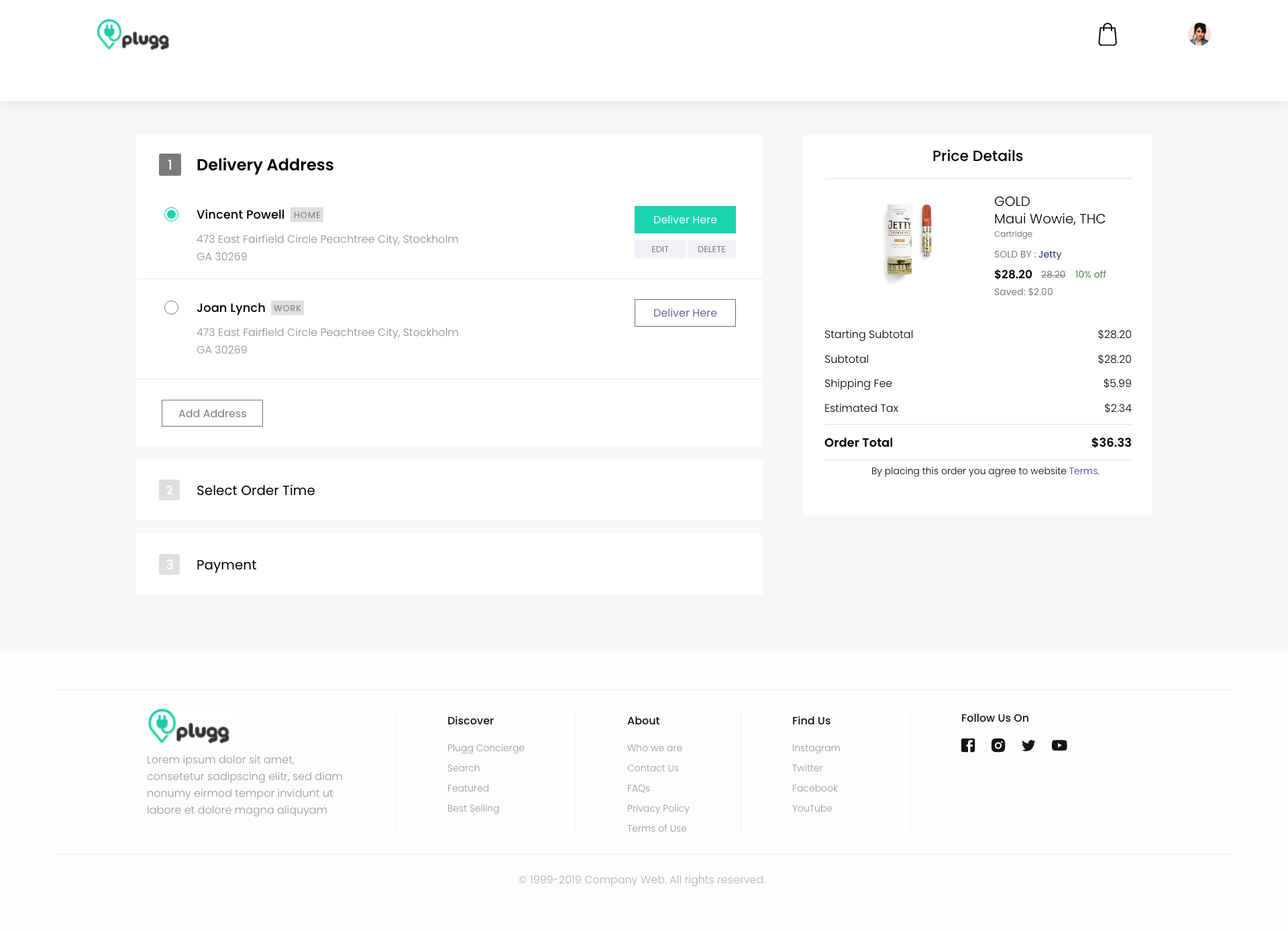Click the Delivery Address step heading

tap(265, 165)
